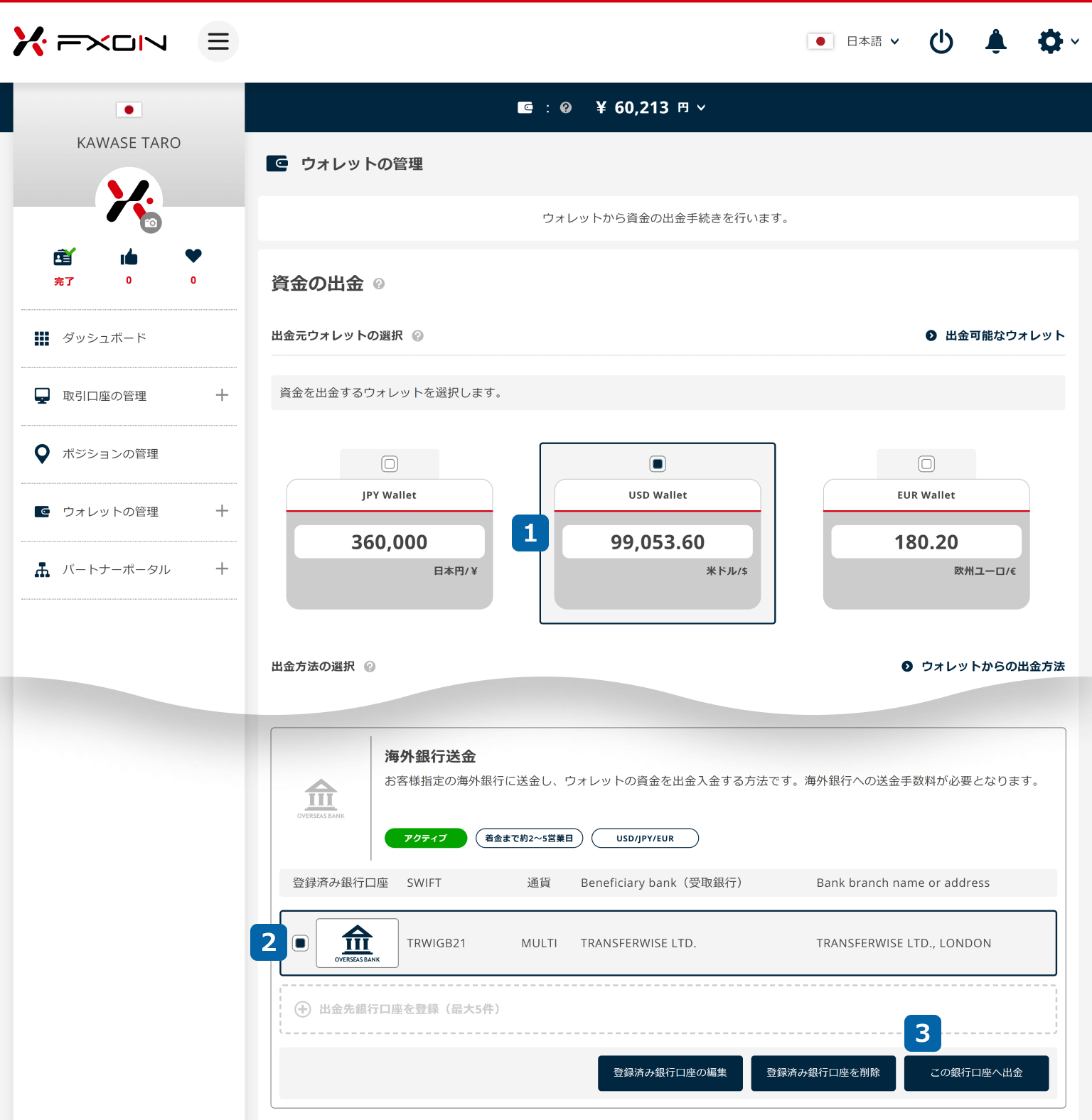Click the JPY Wallet 360,000 balance

pyautogui.click(x=390, y=542)
